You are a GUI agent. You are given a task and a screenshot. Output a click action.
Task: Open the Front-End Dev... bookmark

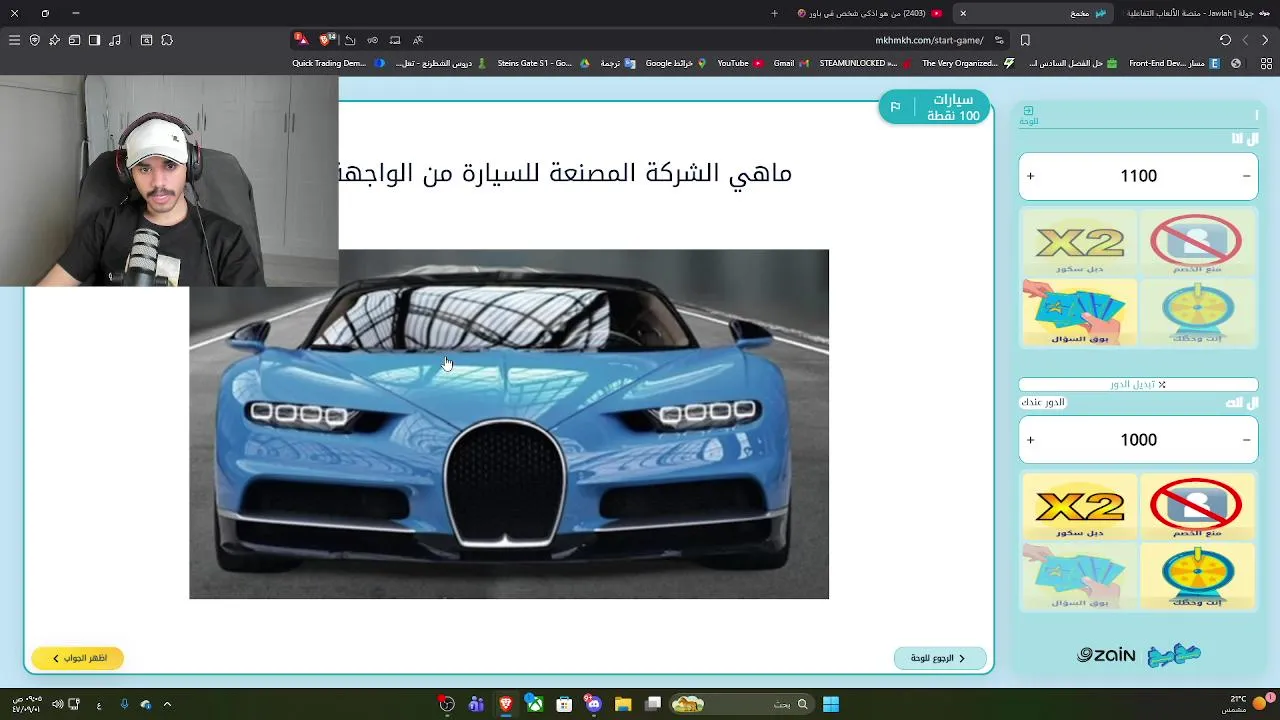tap(1175, 63)
